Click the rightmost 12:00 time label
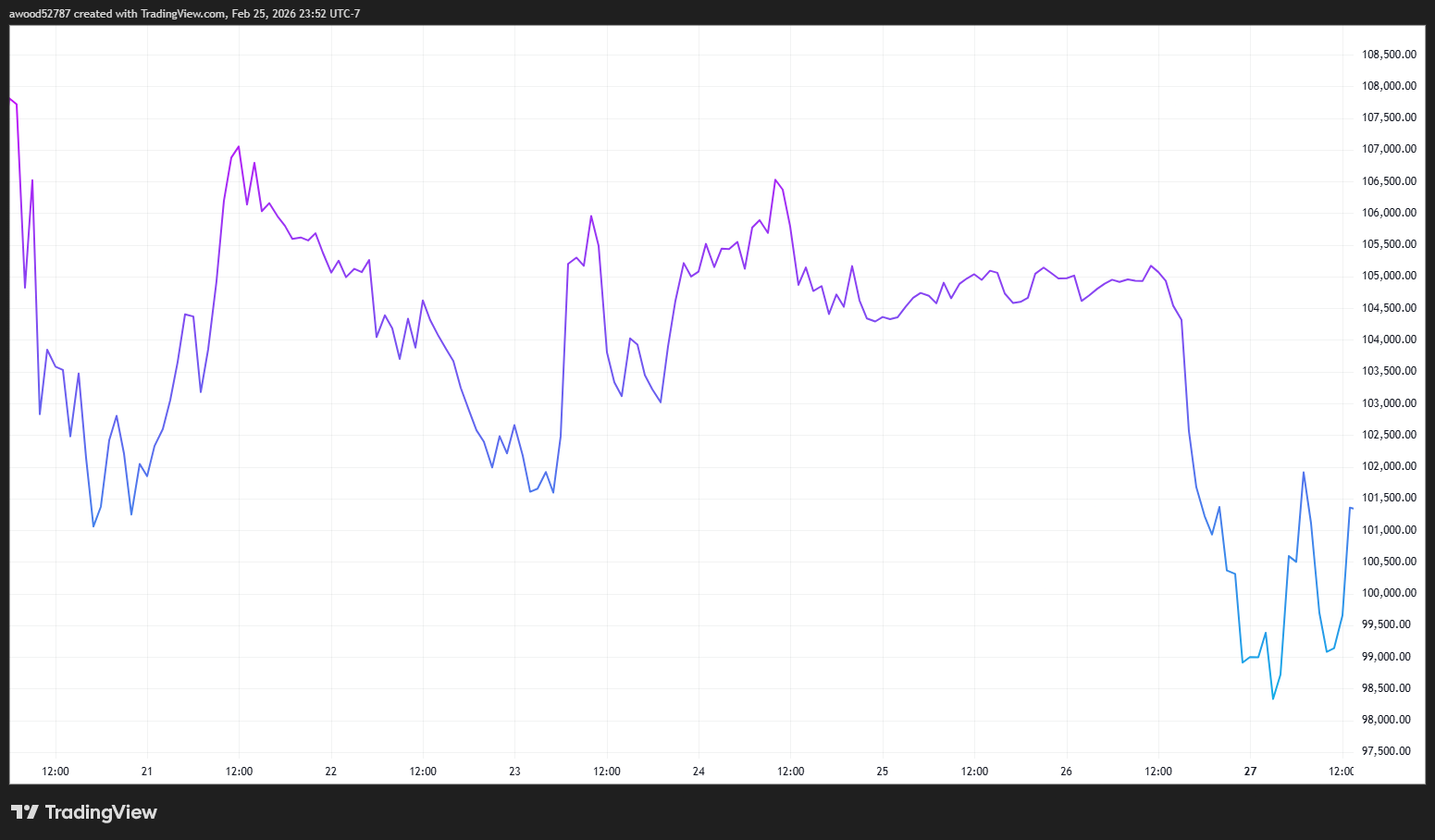This screenshot has height=840, width=1435. [1341, 771]
